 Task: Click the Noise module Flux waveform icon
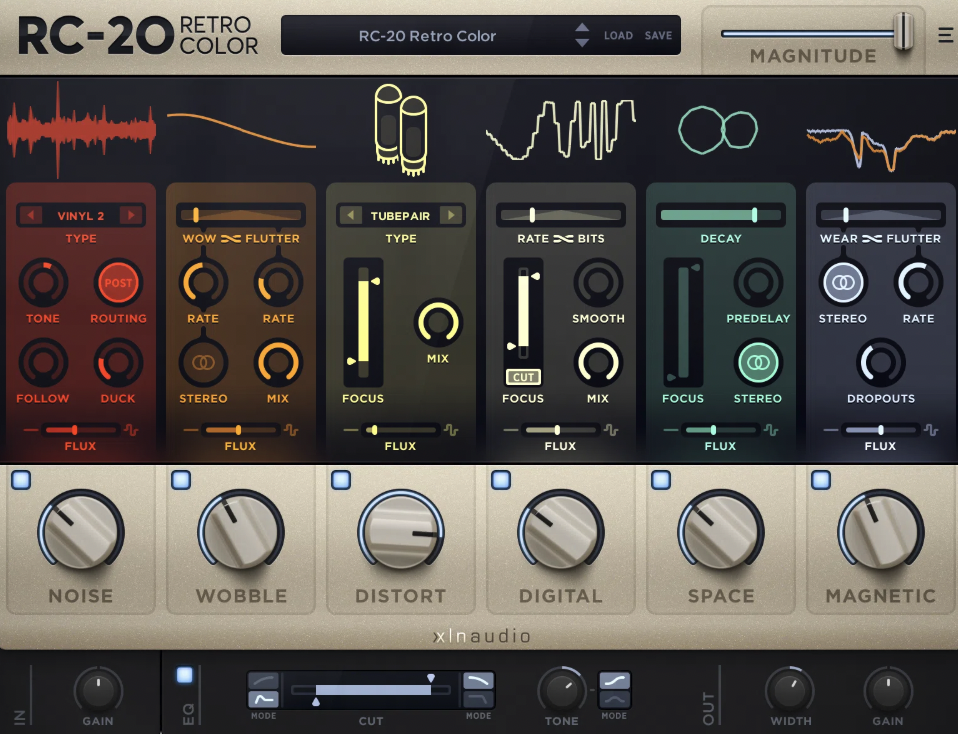tap(131, 430)
